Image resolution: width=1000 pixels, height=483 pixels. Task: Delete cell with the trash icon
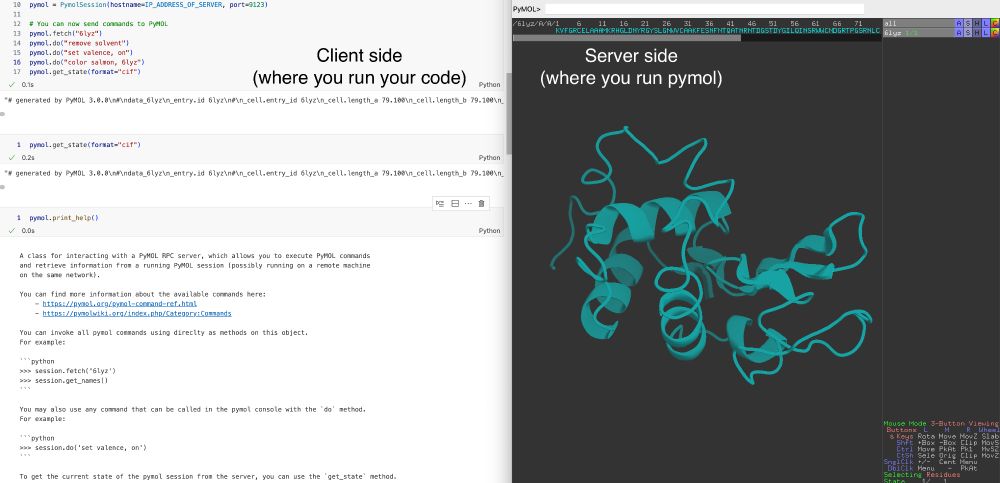[x=482, y=204]
